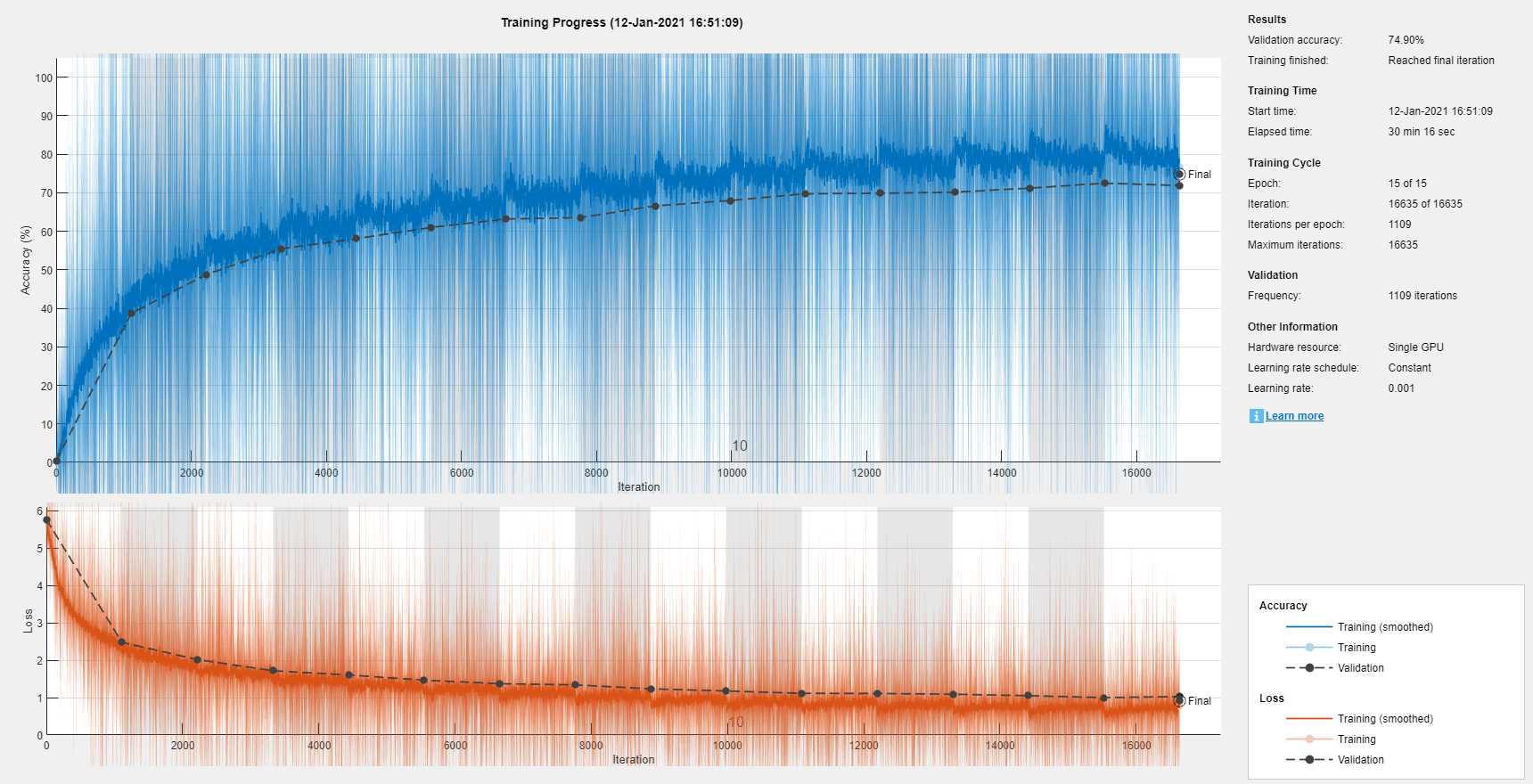1533x784 pixels.
Task: Click the "6" tick on the loss y-axis
Action: (x=40, y=511)
